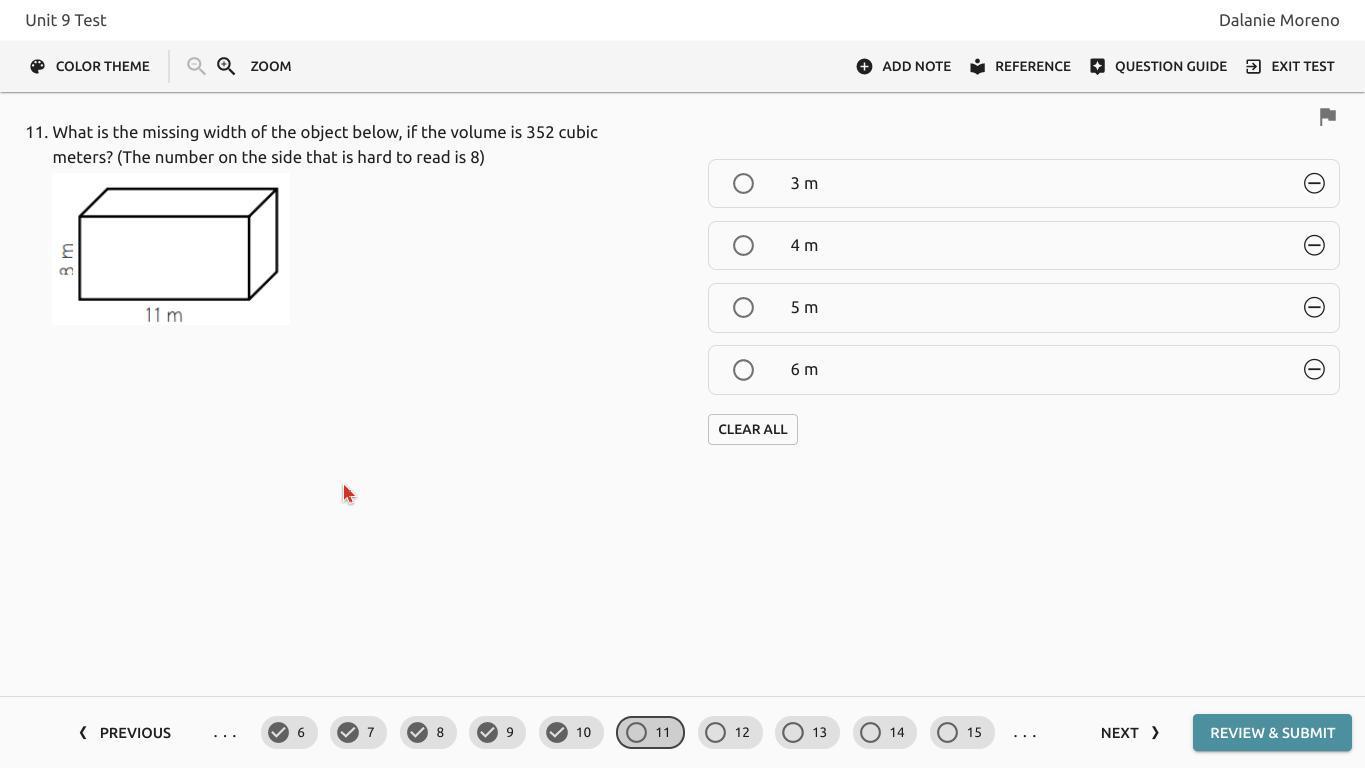The width and height of the screenshot is (1365, 768).
Task: Open the Reference book icon
Action: tap(977, 66)
